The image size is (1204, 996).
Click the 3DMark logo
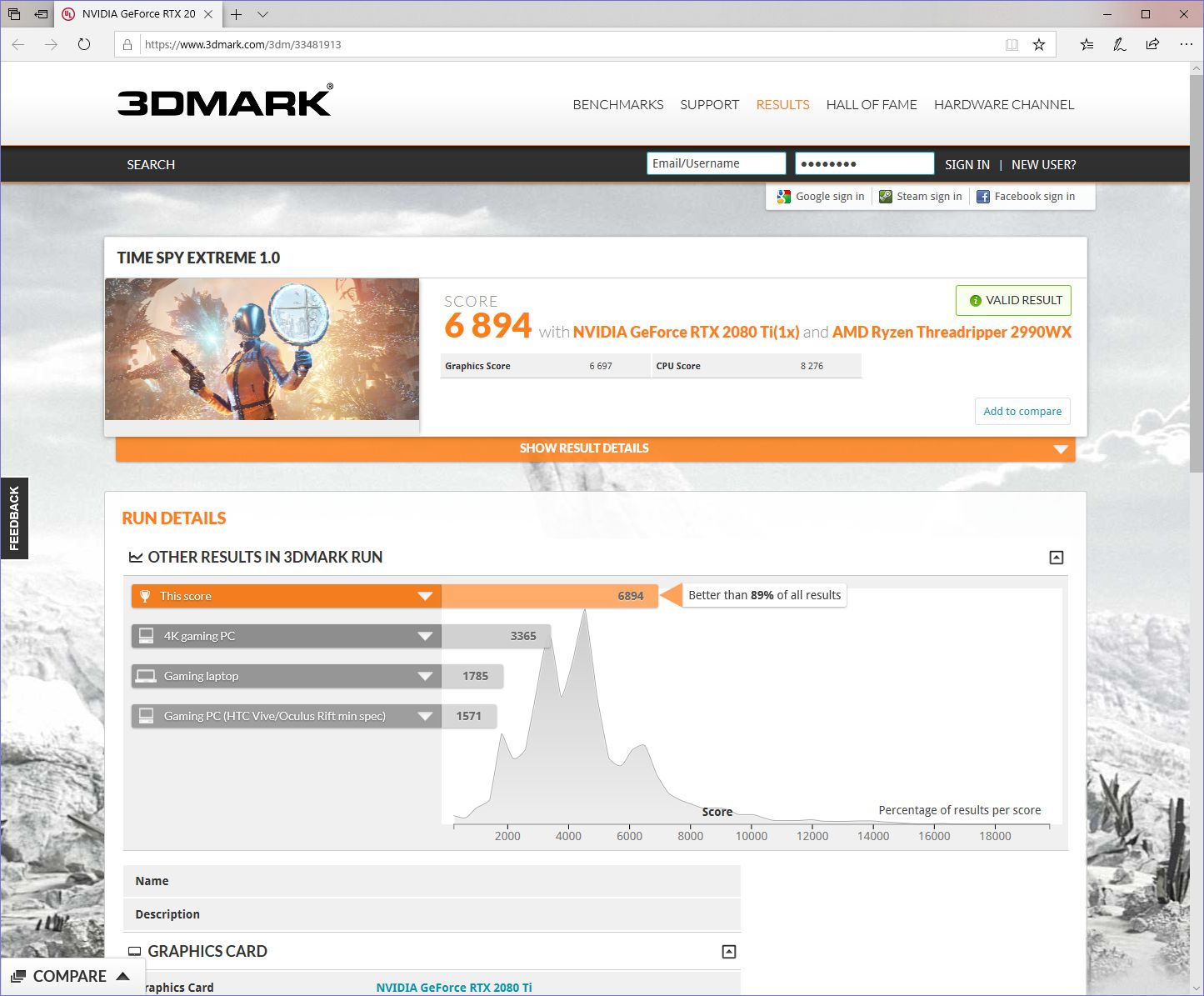point(225,101)
